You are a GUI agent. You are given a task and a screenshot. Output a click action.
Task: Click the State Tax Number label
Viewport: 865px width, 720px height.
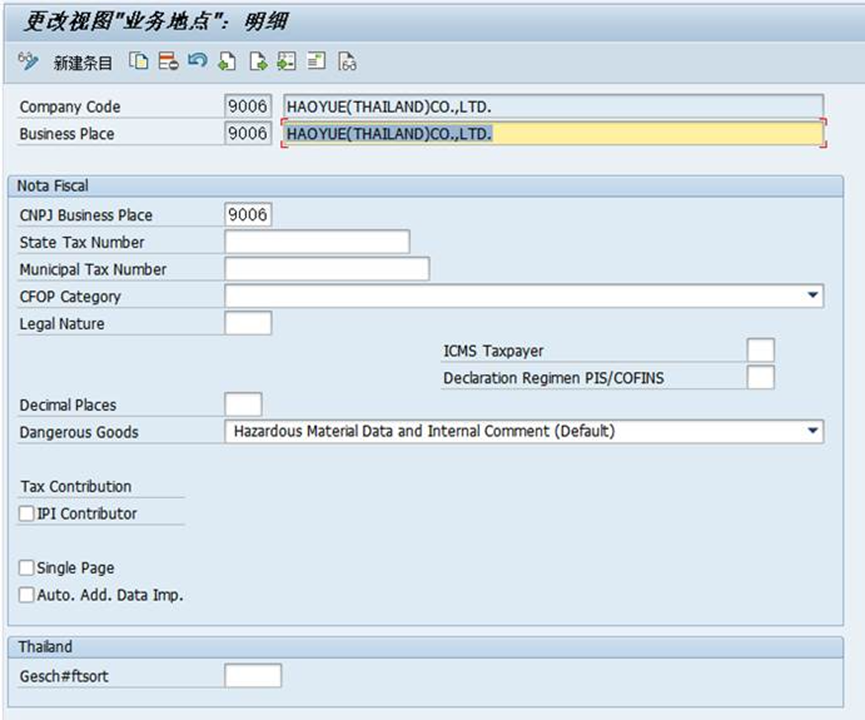coord(82,242)
